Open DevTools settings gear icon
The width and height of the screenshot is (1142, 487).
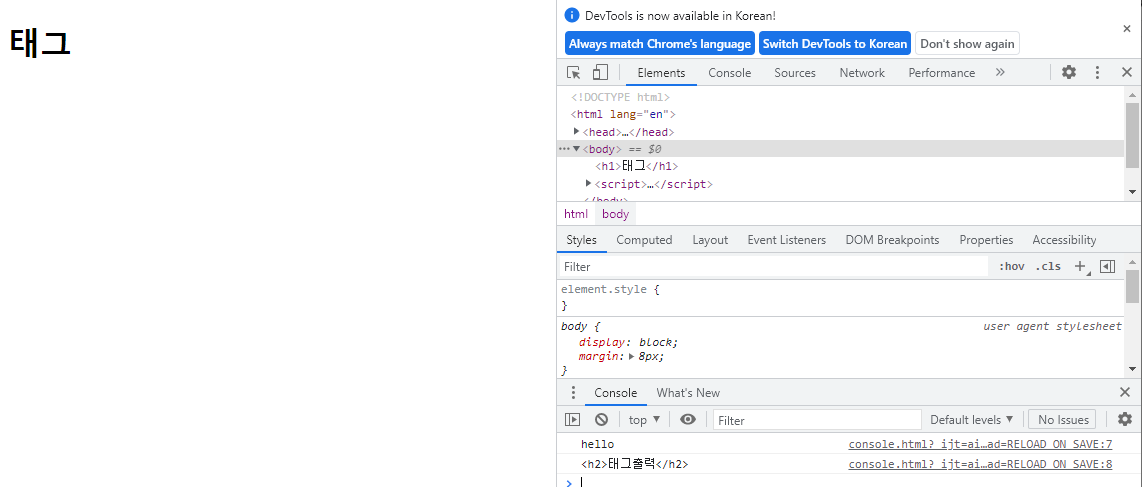[1068, 72]
